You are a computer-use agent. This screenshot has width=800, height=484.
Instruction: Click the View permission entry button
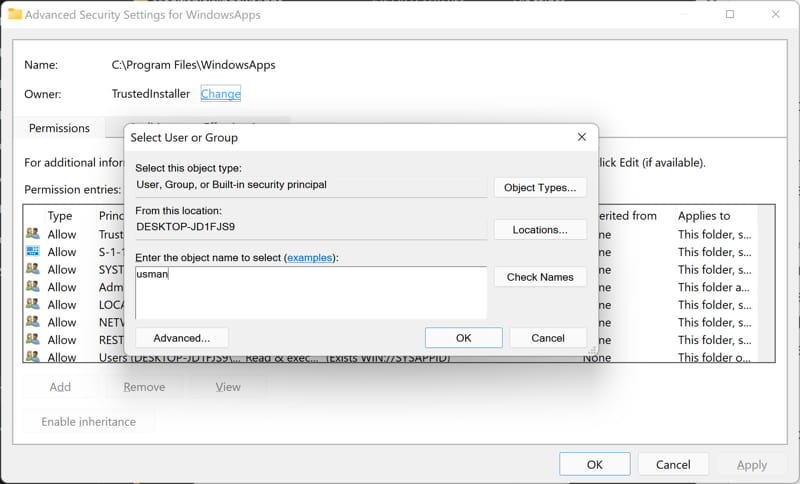pyautogui.click(x=228, y=387)
